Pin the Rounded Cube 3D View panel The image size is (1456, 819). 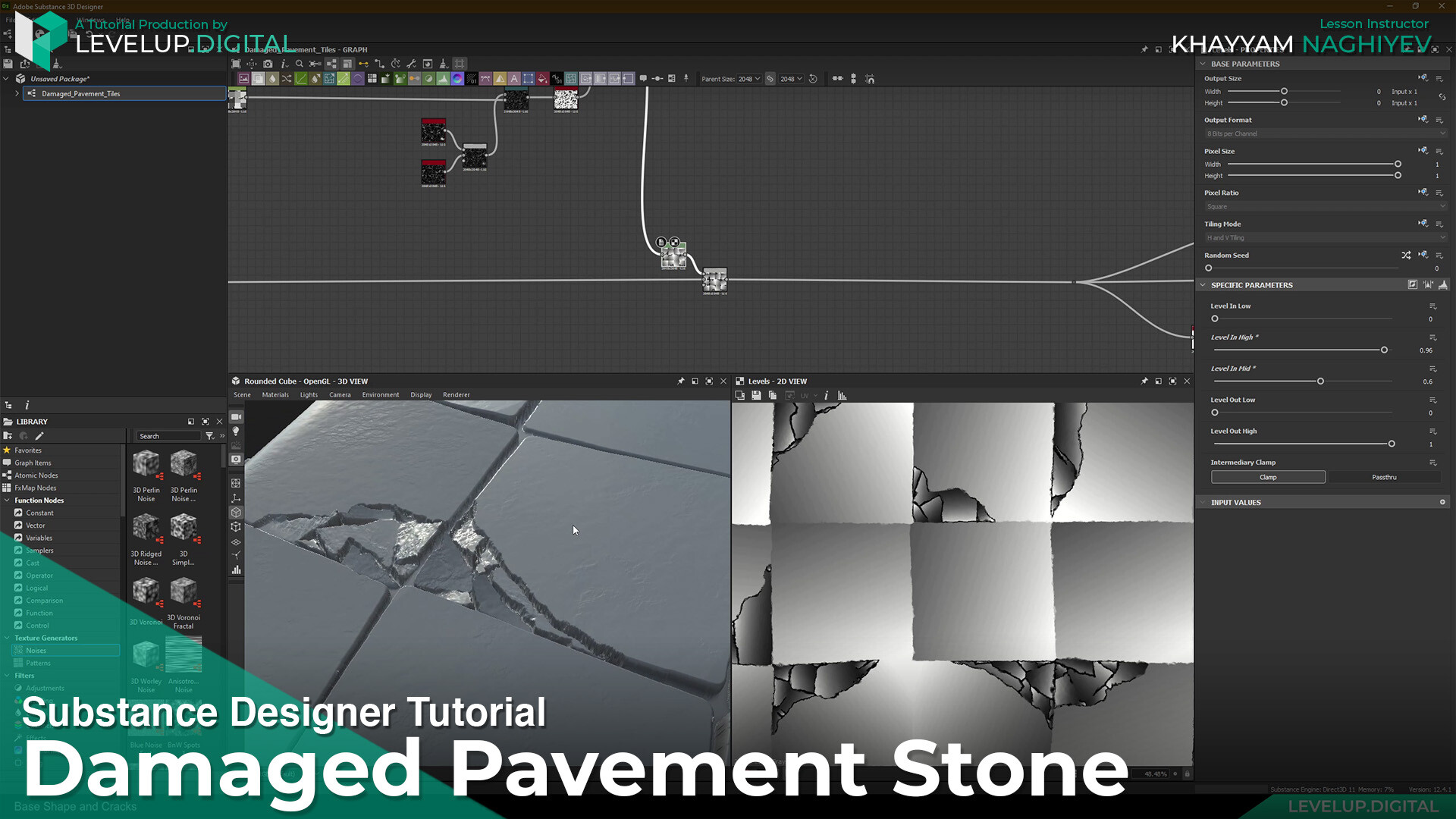pos(680,381)
